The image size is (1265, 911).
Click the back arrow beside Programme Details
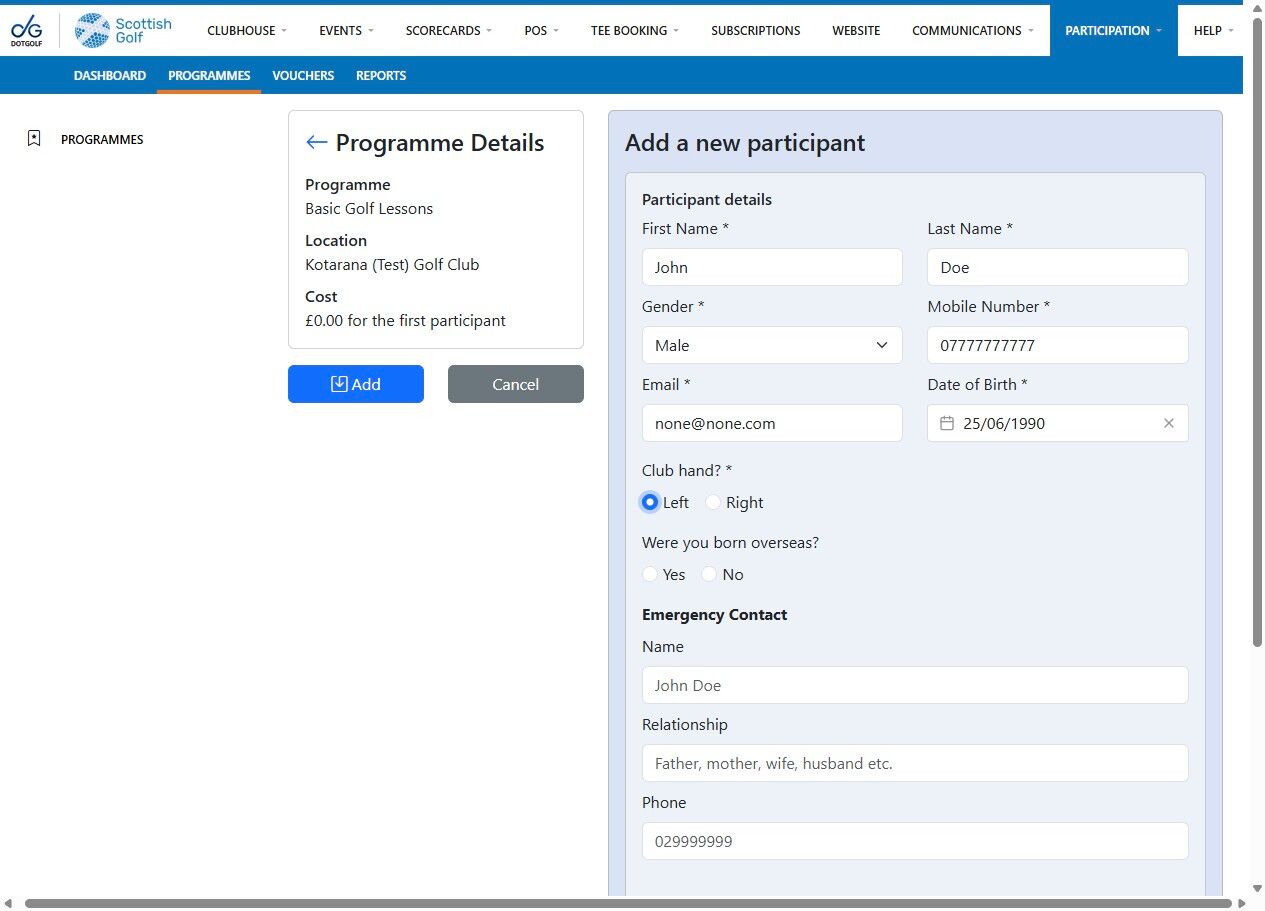[x=316, y=142]
